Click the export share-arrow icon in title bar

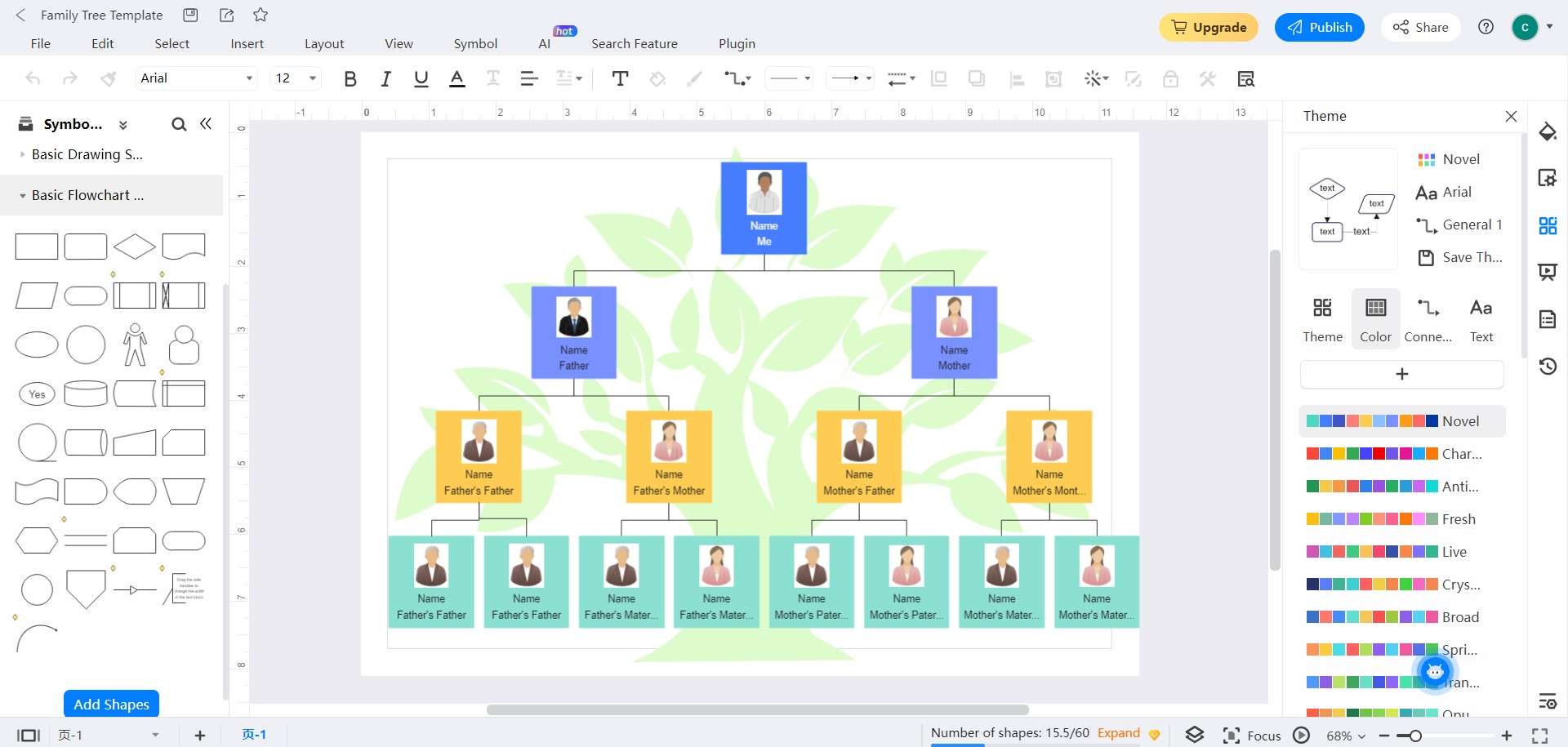coord(227,15)
